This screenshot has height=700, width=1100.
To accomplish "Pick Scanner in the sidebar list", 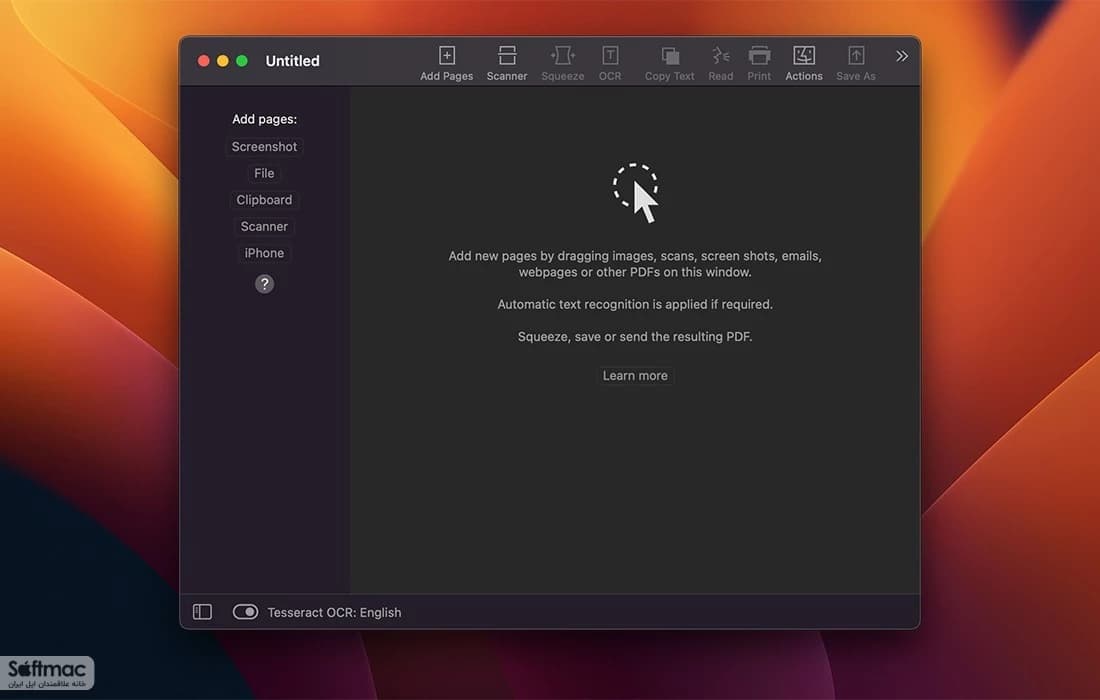I will 264,227.
